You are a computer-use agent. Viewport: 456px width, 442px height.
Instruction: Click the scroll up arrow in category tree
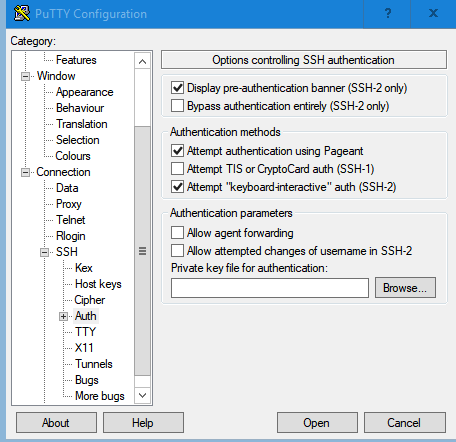pos(142,61)
